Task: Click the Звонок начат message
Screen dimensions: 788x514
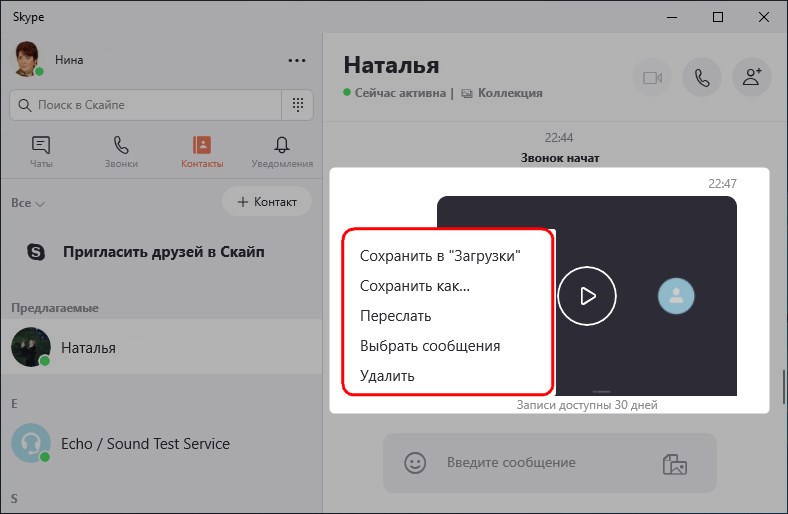Action: tap(560, 158)
